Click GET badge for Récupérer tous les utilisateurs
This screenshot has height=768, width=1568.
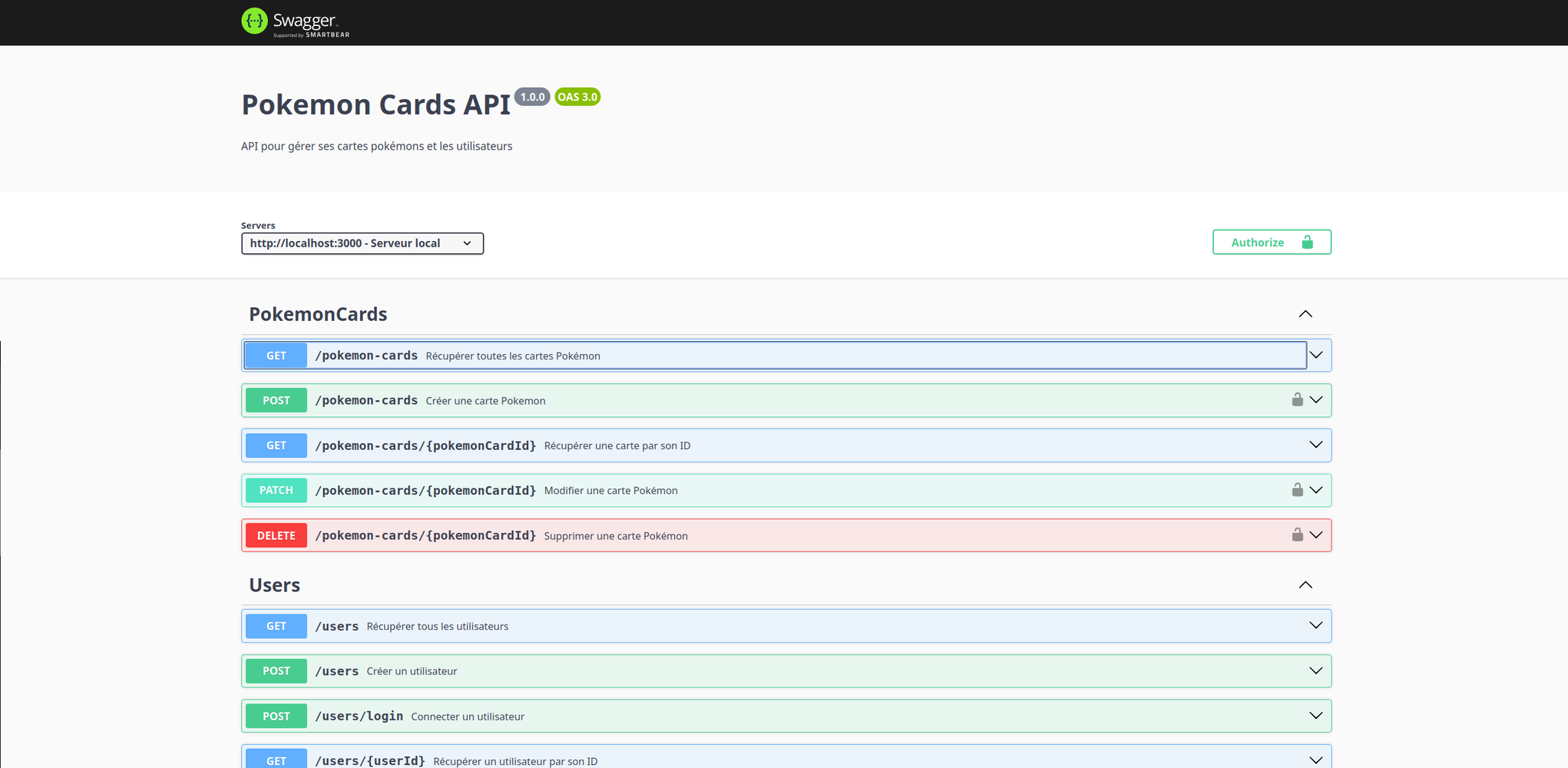coord(276,626)
